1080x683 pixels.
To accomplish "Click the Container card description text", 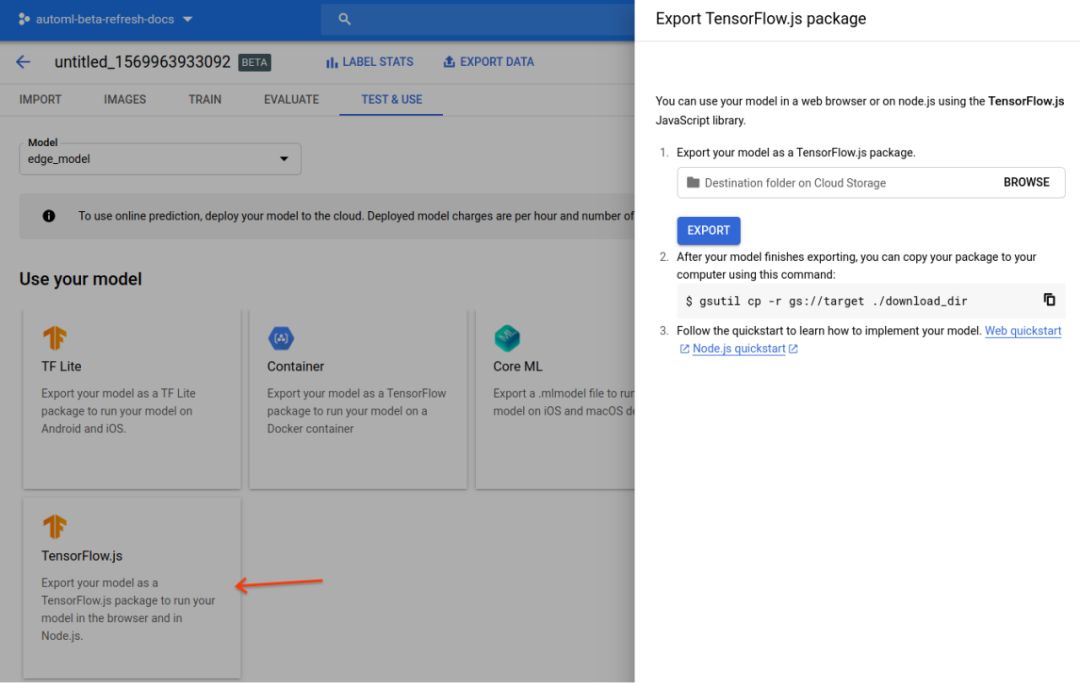I will tap(356, 411).
